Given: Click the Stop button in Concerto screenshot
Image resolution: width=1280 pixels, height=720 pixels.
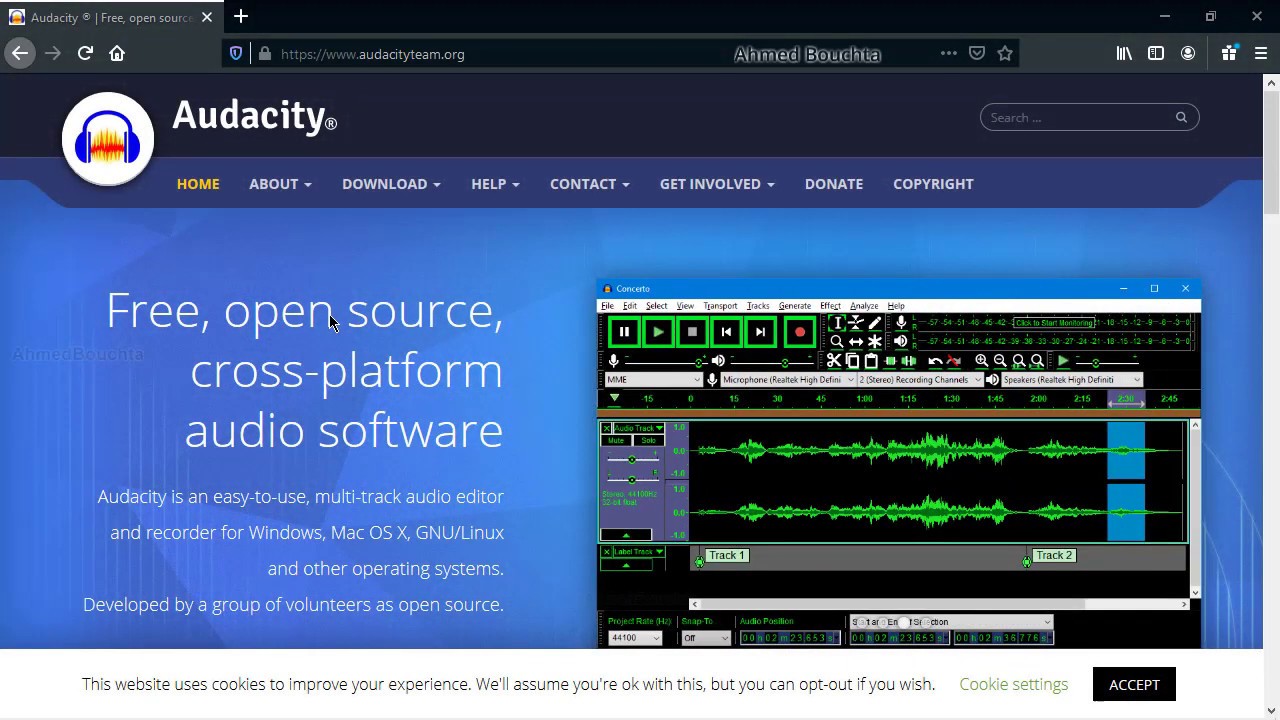Looking at the screenshot, I should pyautogui.click(x=692, y=332).
